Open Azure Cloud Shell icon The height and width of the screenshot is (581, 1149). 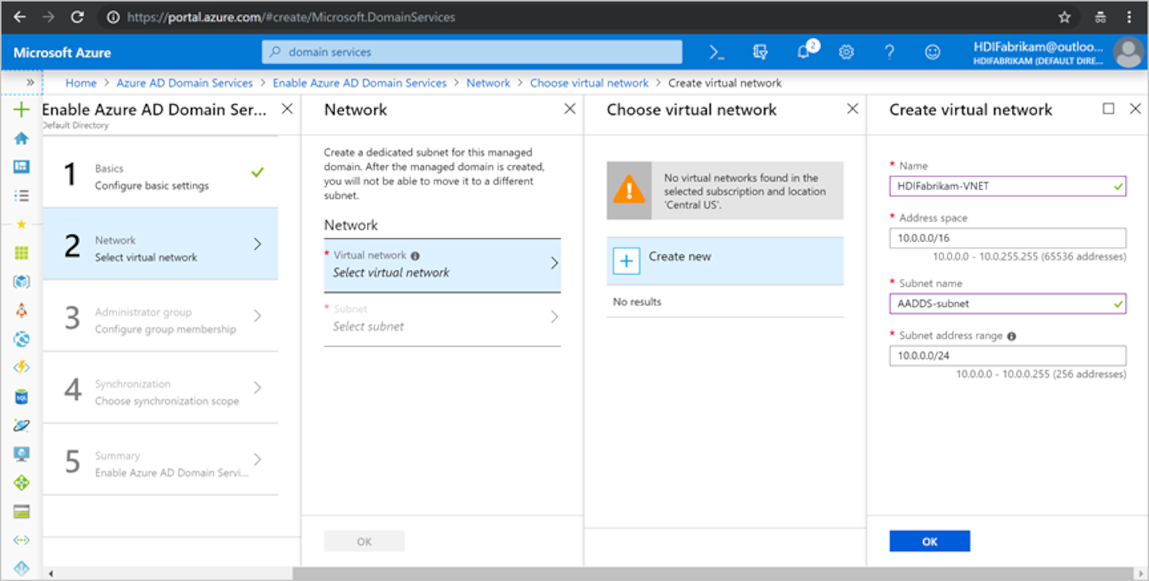coord(716,52)
